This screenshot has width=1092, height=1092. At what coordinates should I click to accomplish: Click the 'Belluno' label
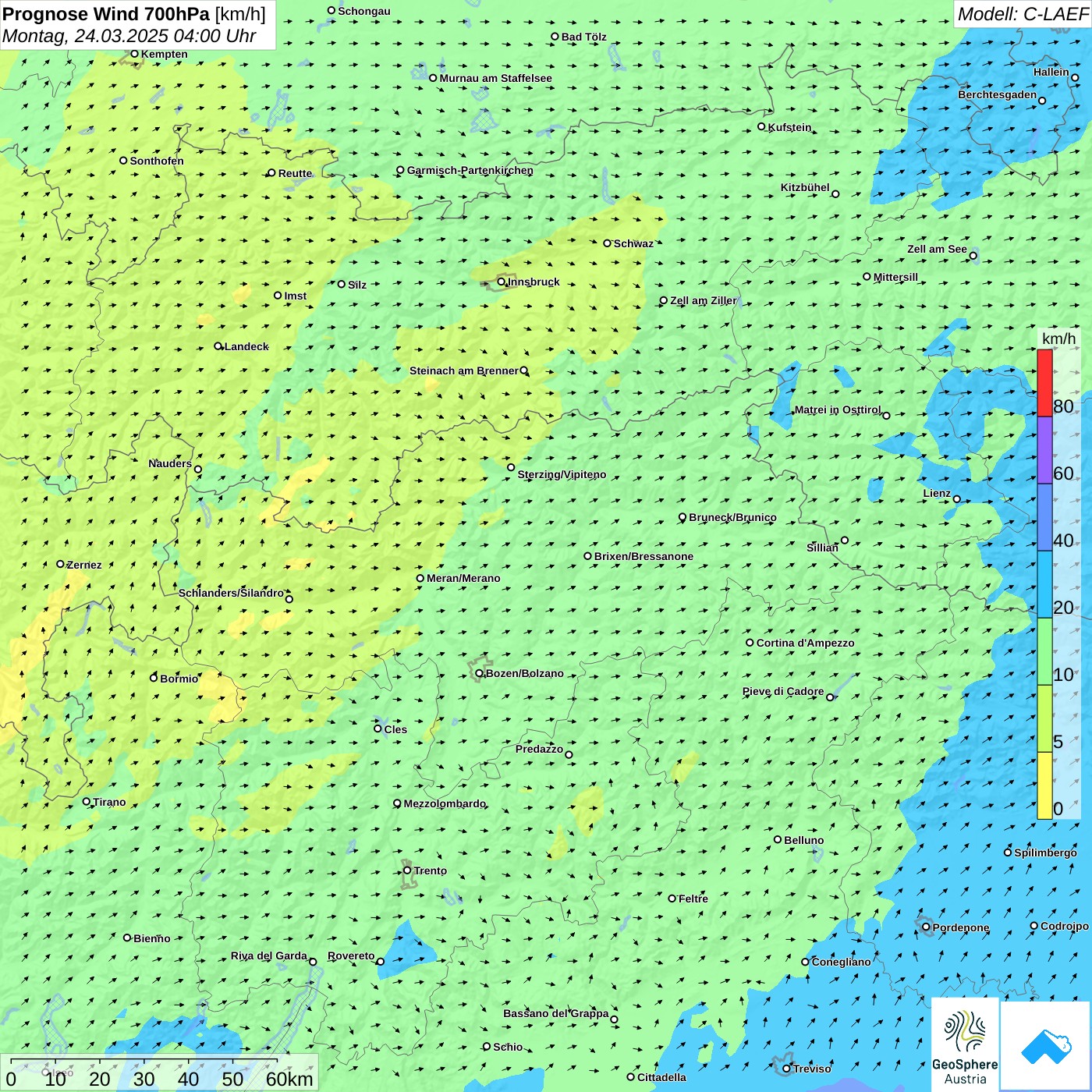804,840
